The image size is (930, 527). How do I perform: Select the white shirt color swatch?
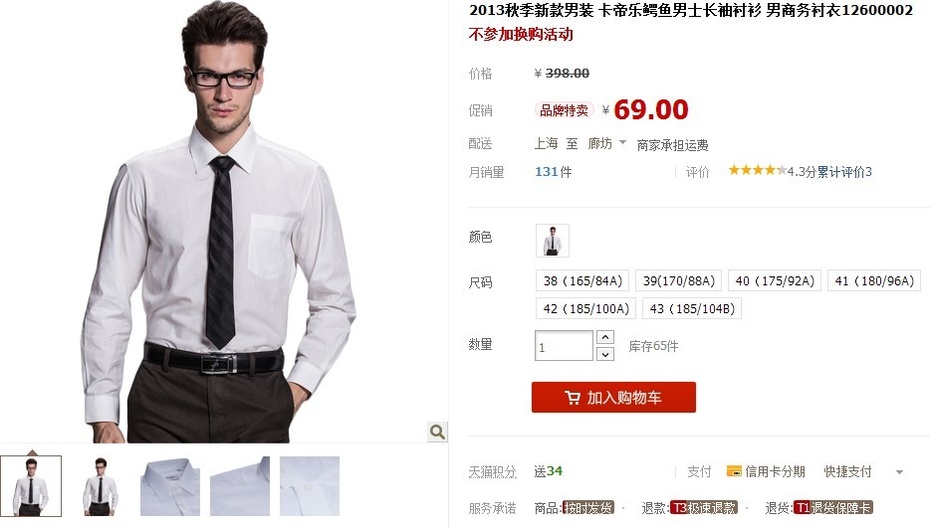click(x=552, y=240)
